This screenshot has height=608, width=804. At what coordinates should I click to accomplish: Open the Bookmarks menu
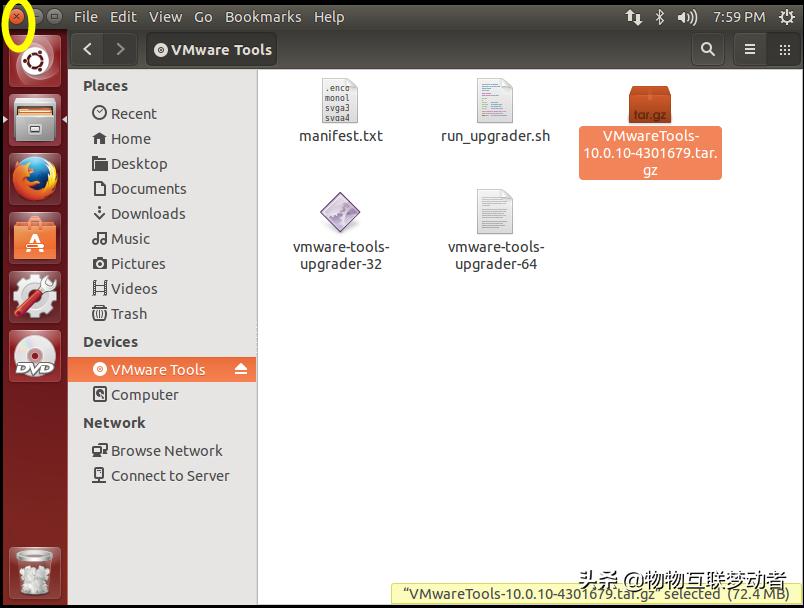[263, 16]
